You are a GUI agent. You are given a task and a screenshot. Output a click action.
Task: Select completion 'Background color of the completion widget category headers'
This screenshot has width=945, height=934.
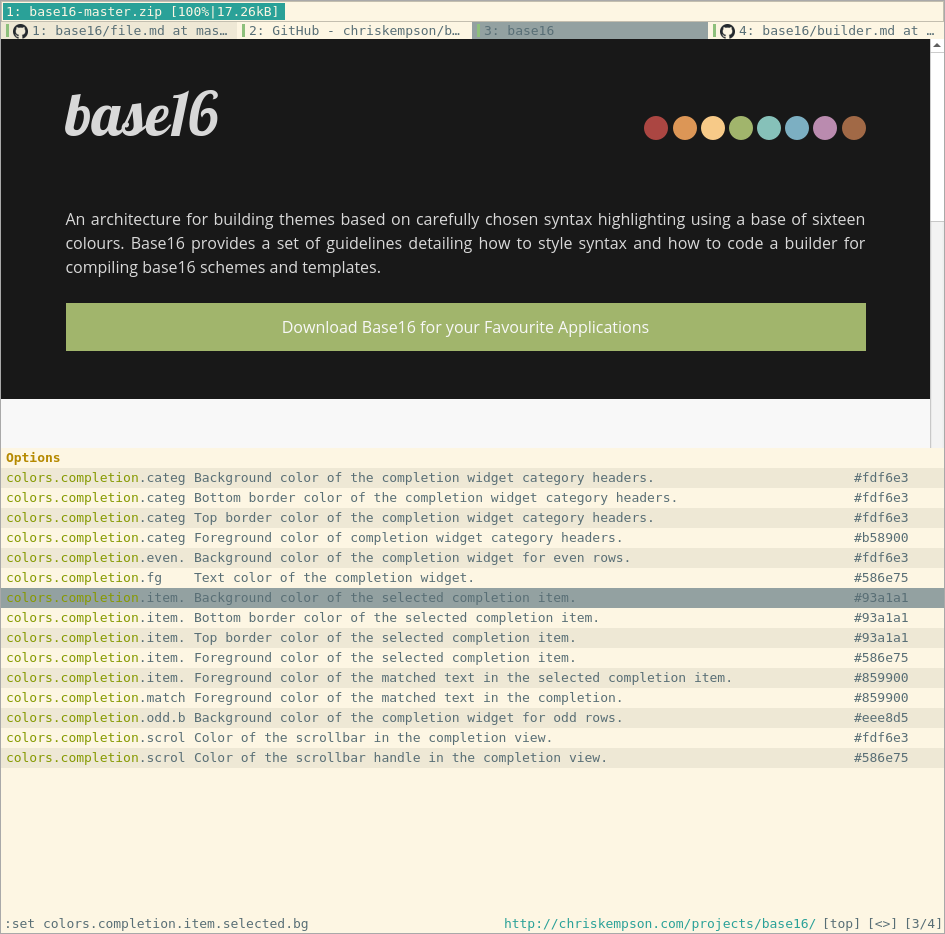472,478
